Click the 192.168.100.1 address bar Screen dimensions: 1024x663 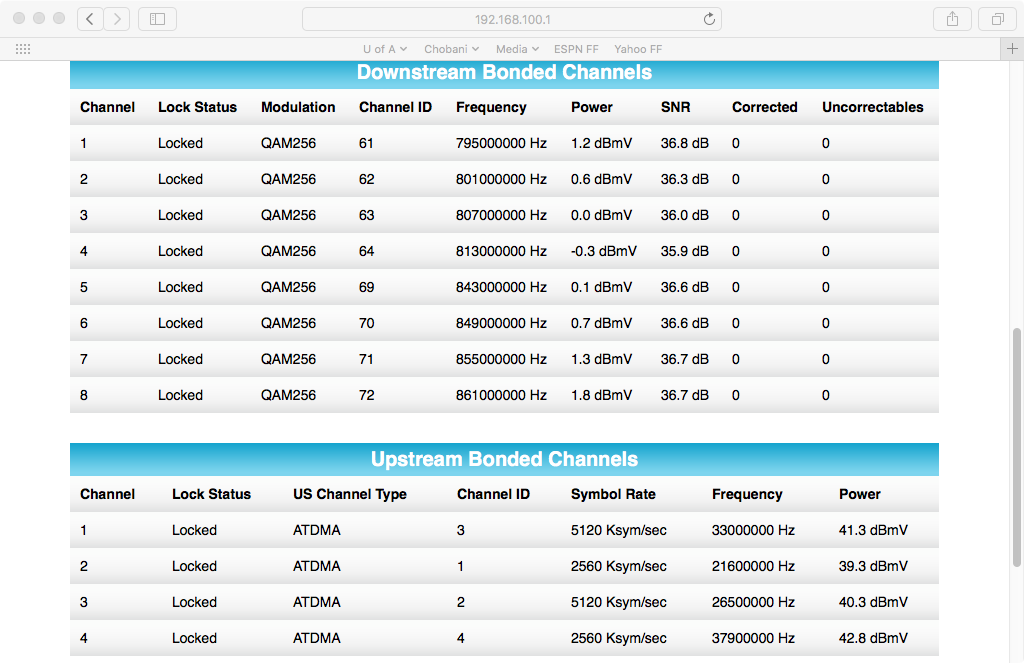[x=512, y=19]
